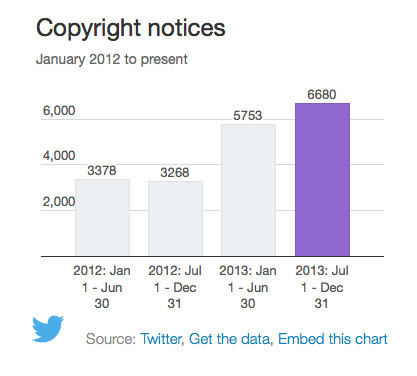Click the 3268 bar for Jul–Dec 2012

pyautogui.click(x=175, y=219)
